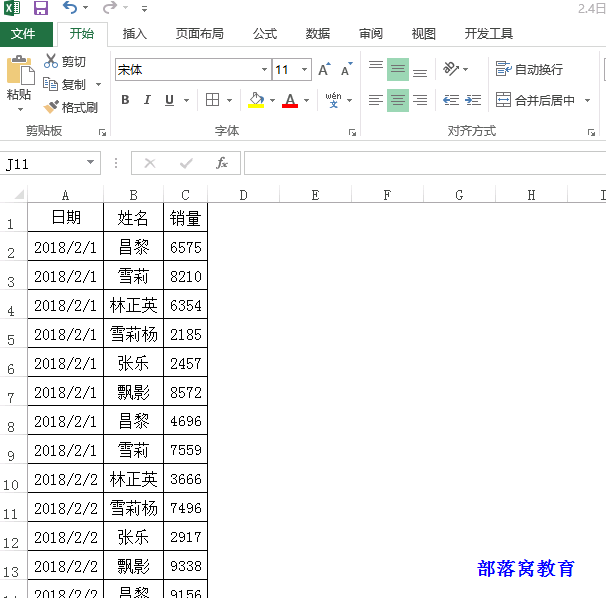Viewport: 606px width, 598px height.
Task: Expand the Name Box dropdown arrow
Action: pos(91,163)
